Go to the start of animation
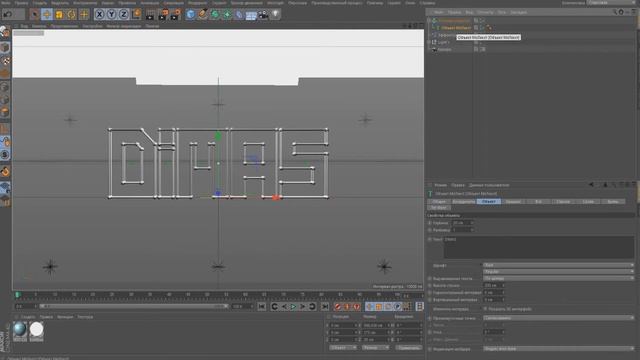This screenshot has width=640, height=360. point(262,307)
